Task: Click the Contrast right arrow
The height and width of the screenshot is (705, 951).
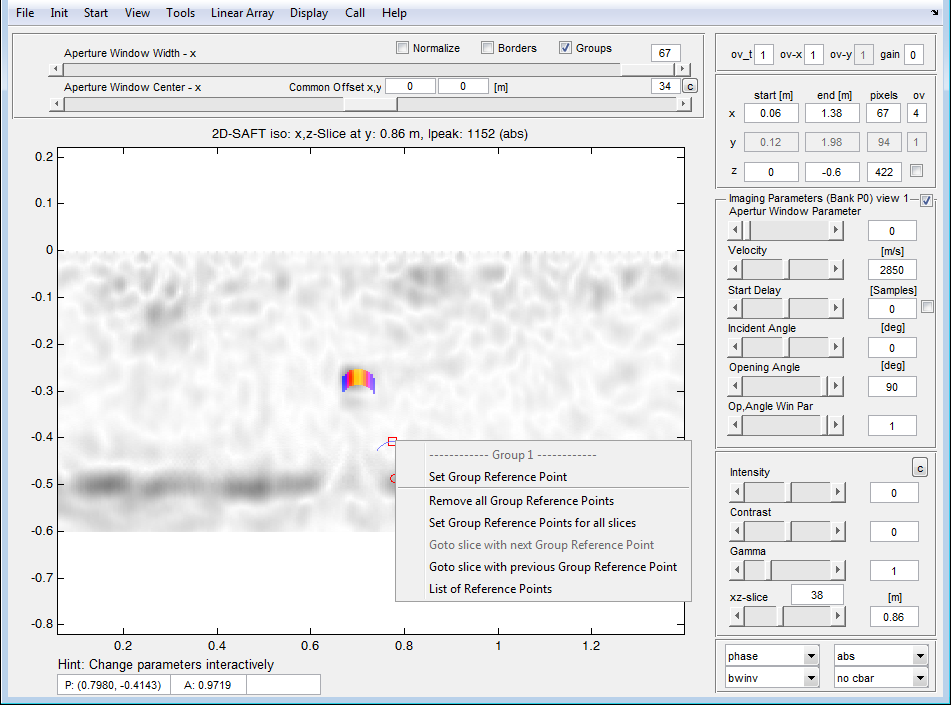Action: coord(838,531)
